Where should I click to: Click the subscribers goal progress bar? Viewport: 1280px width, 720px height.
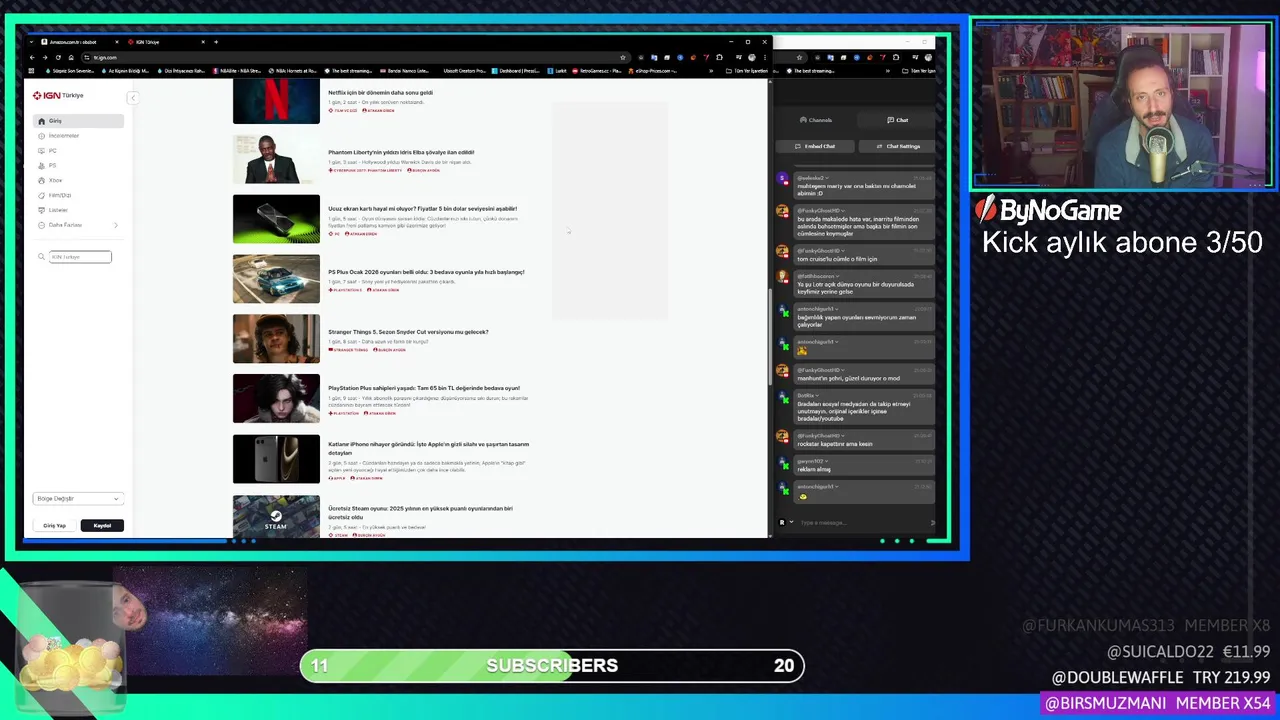552,665
